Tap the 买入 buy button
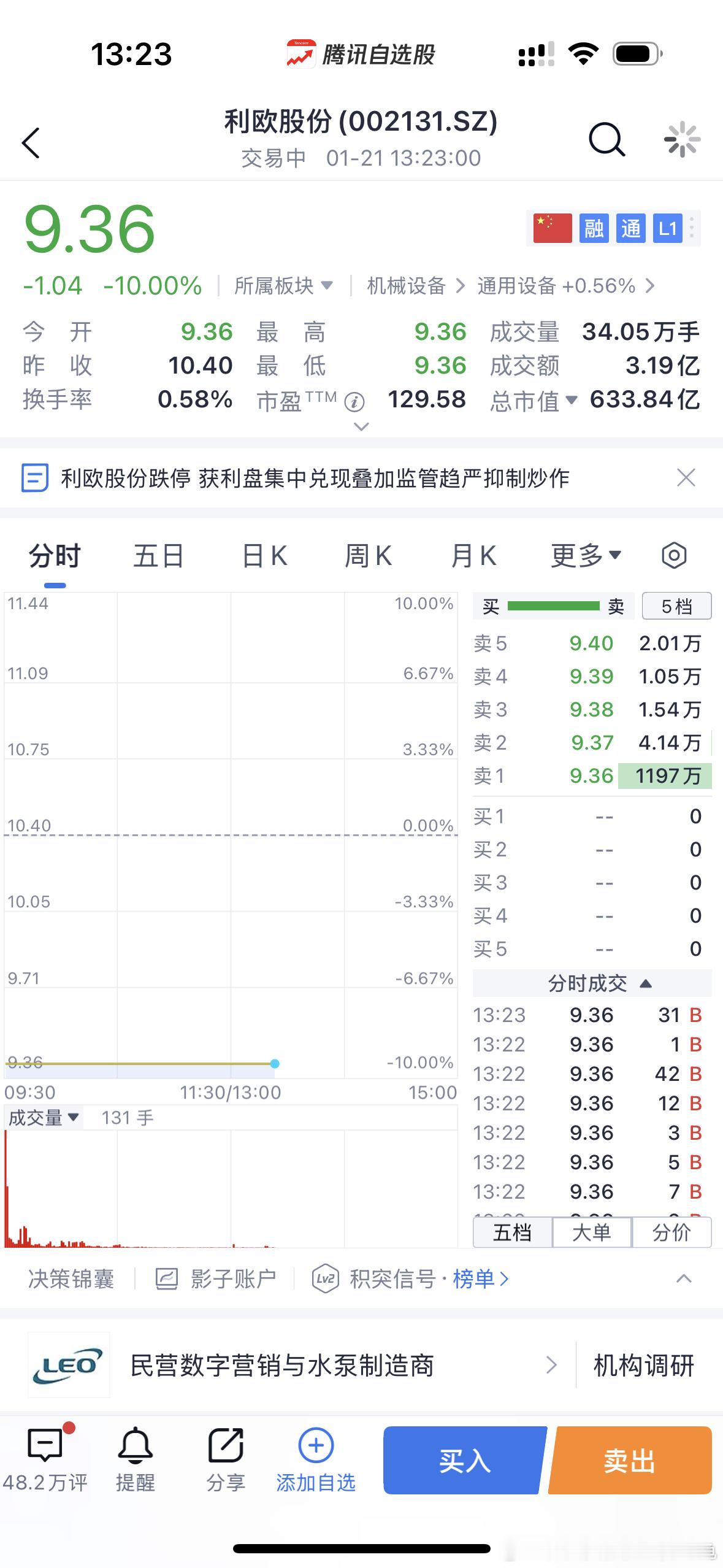 [x=464, y=1460]
